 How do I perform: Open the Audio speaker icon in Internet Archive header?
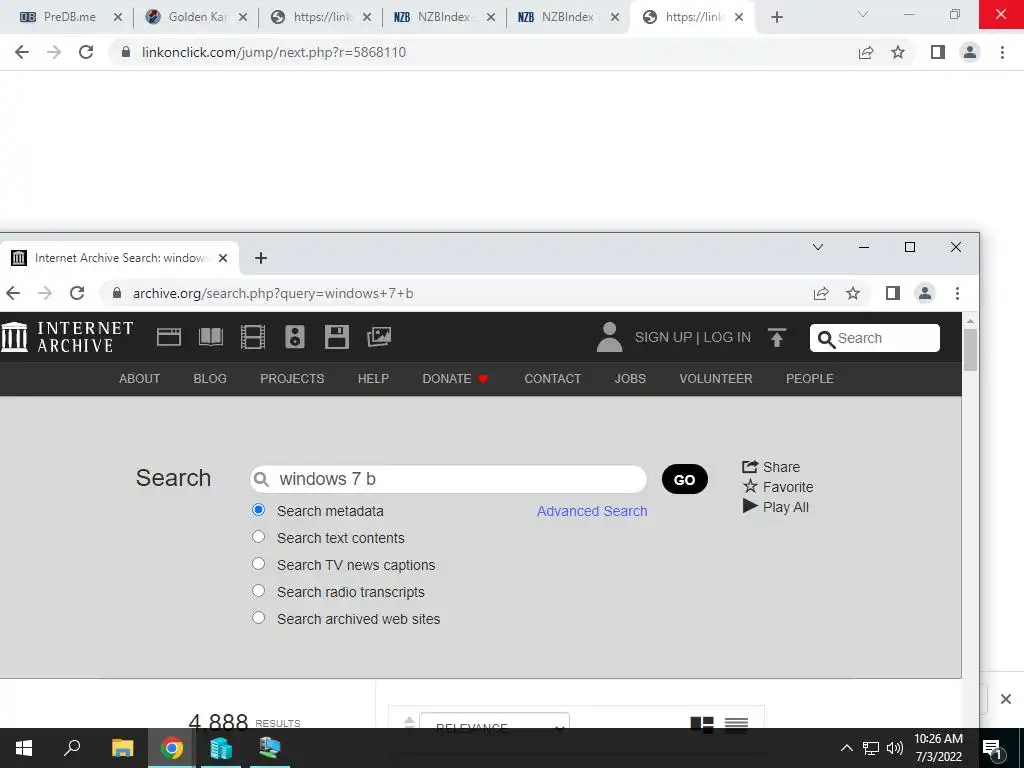[295, 337]
